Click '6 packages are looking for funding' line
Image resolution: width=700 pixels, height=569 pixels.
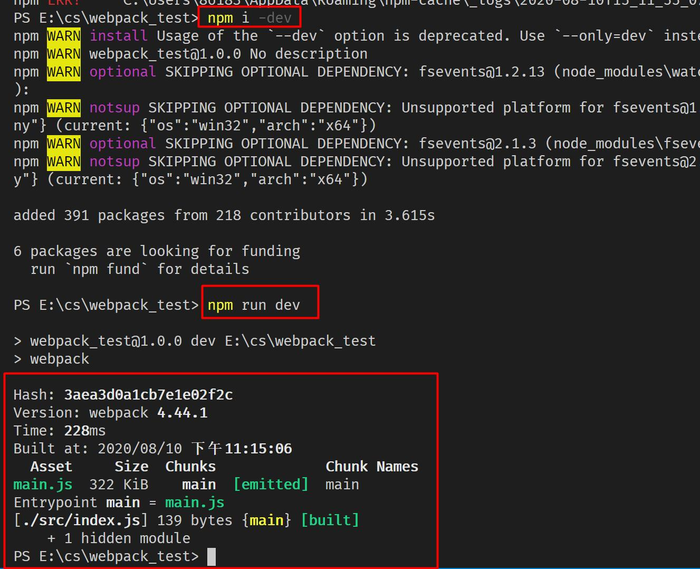tap(157, 251)
